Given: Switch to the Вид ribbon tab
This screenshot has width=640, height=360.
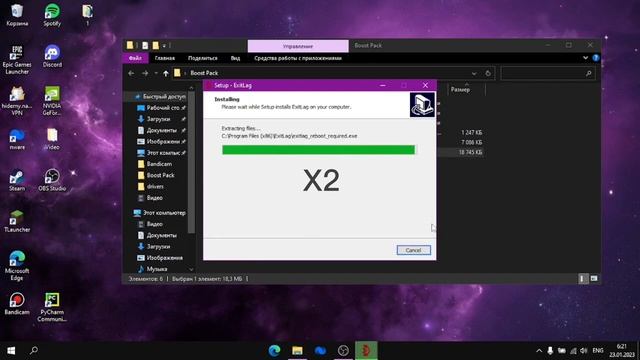Looking at the screenshot, I should 236,58.
